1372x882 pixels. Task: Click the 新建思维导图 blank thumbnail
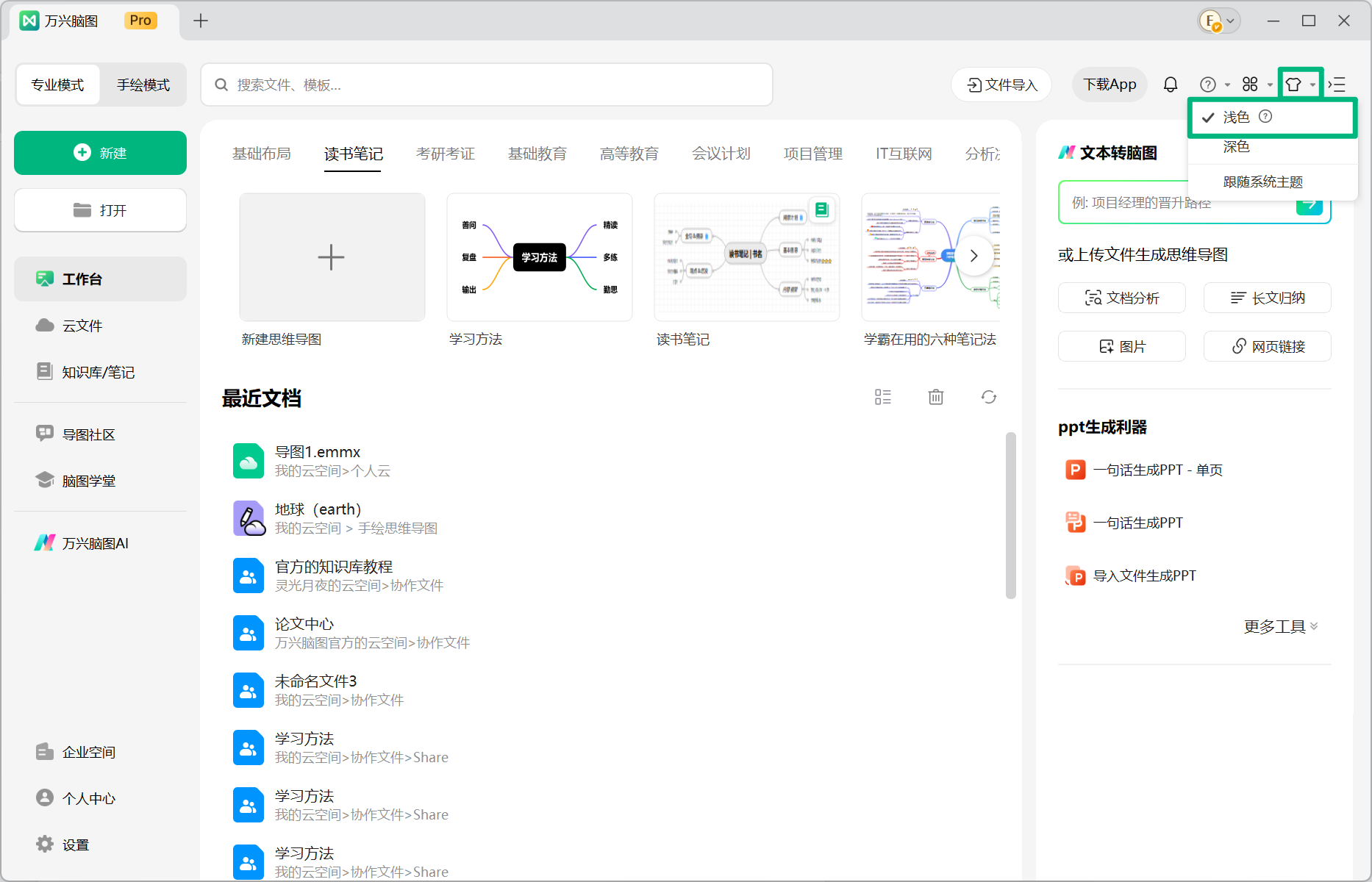pyautogui.click(x=332, y=257)
